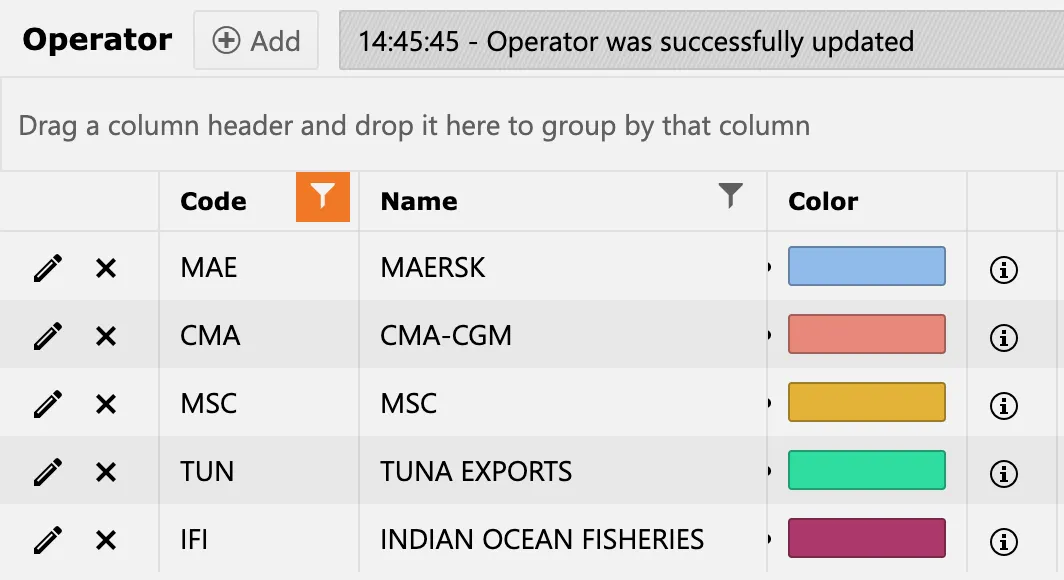Screen dimensions: 1064x580
Task: Show info for the MSC operator
Action: pyautogui.click(x=1004, y=406)
